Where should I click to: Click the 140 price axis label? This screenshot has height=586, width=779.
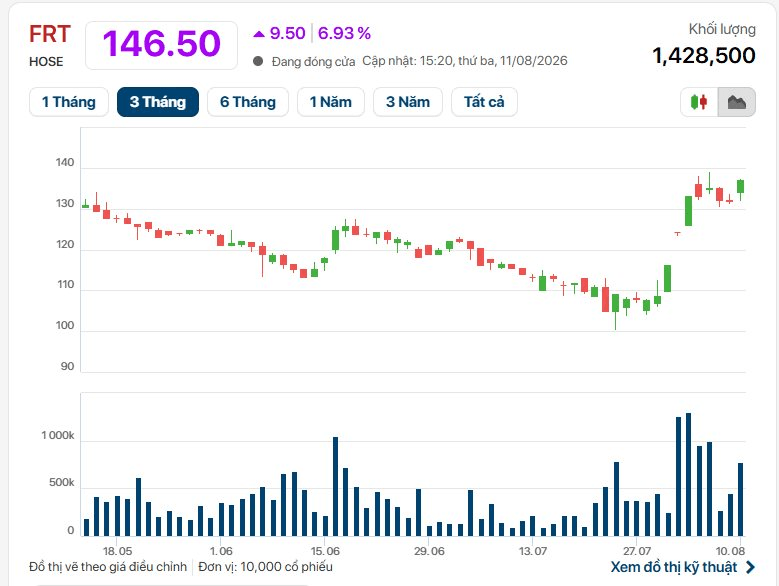[65, 162]
